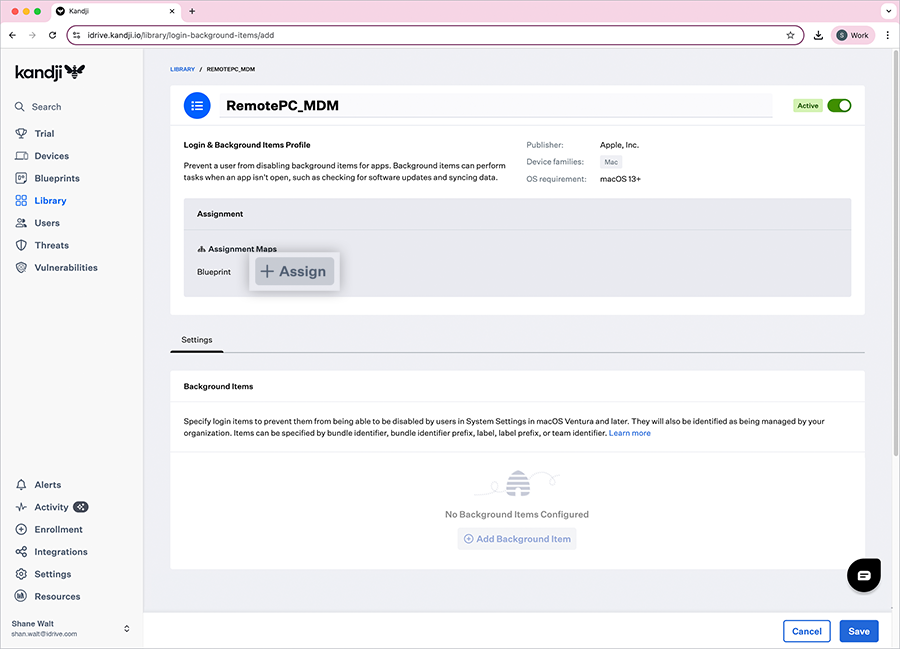The width and height of the screenshot is (900, 649).
Task: Open the chat support bubble
Action: (864, 575)
